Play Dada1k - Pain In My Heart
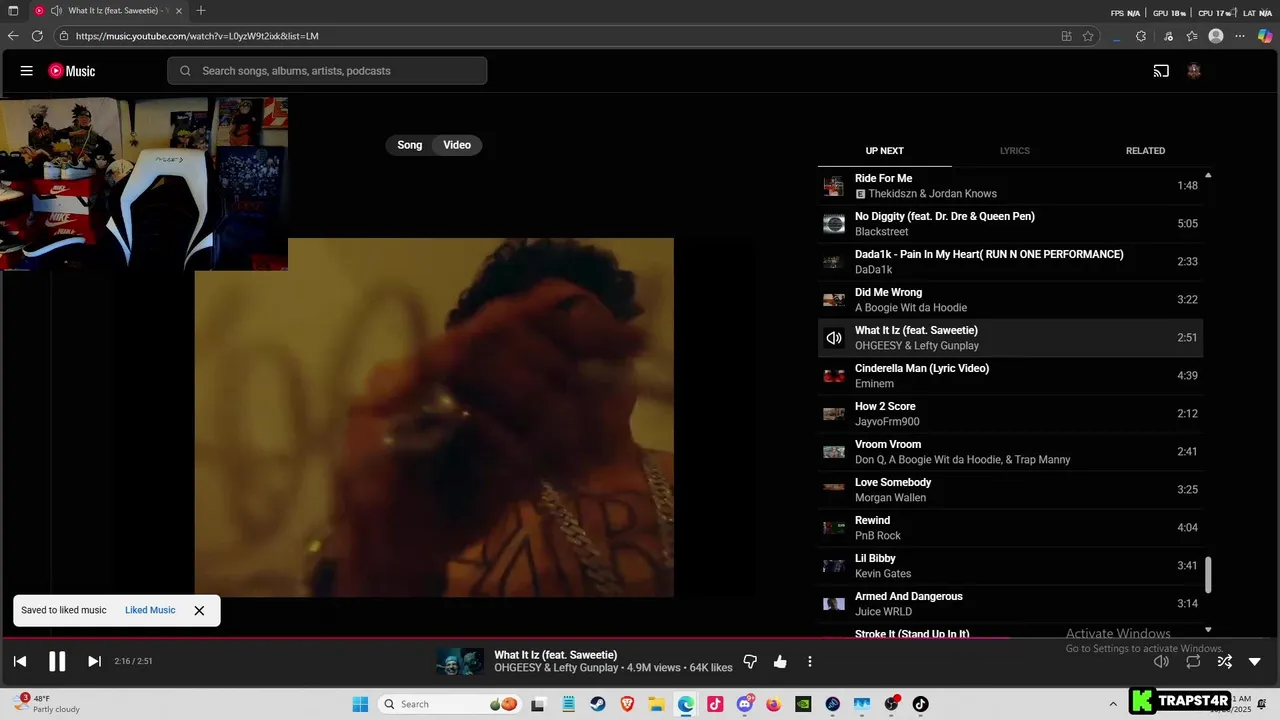The height and width of the screenshot is (720, 1280). pos(1010,262)
